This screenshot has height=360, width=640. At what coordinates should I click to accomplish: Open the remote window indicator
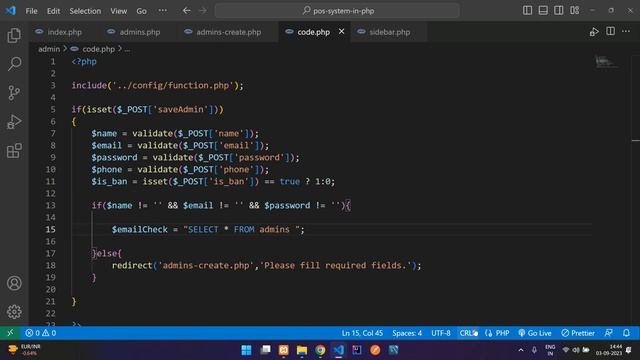[x=10, y=333]
